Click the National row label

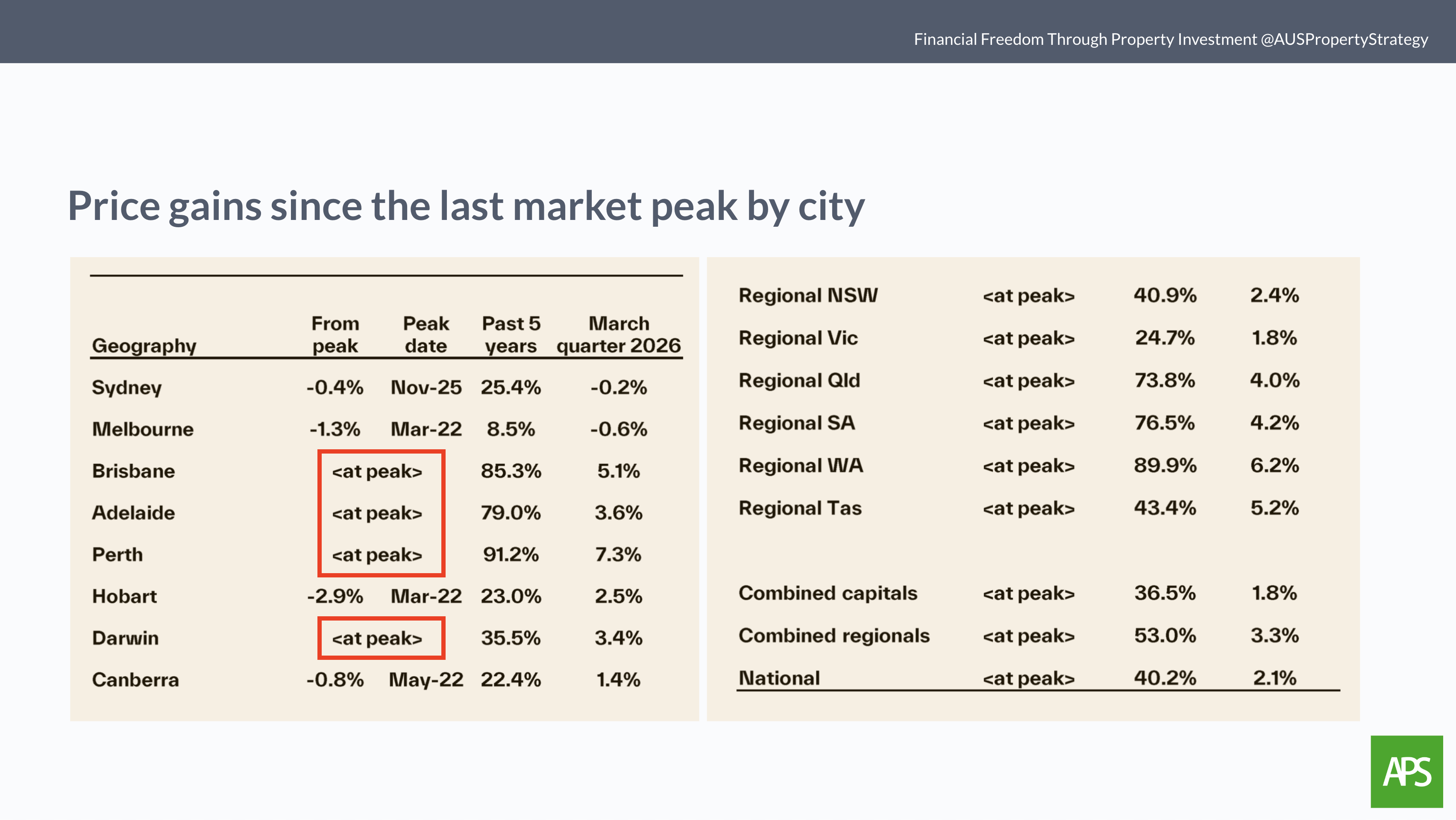[x=779, y=678]
